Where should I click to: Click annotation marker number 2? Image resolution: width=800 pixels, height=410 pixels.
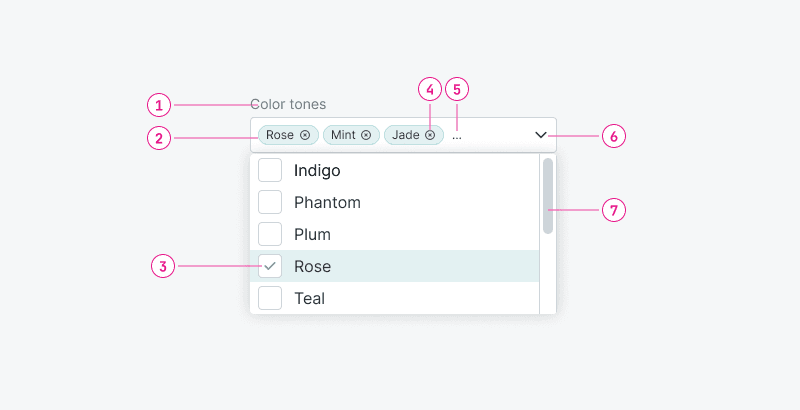tap(159, 138)
